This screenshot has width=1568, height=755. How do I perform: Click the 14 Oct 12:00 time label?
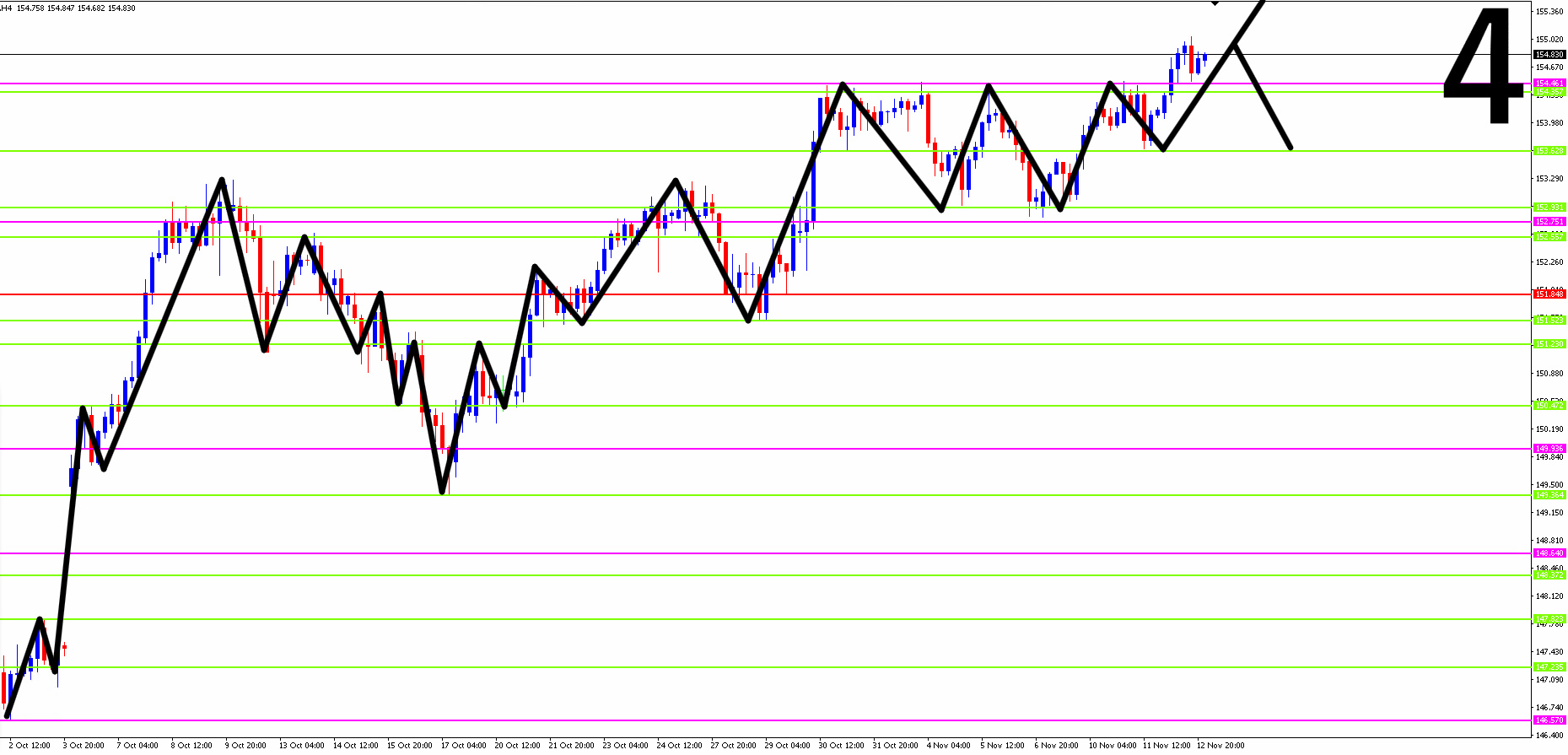355,746
